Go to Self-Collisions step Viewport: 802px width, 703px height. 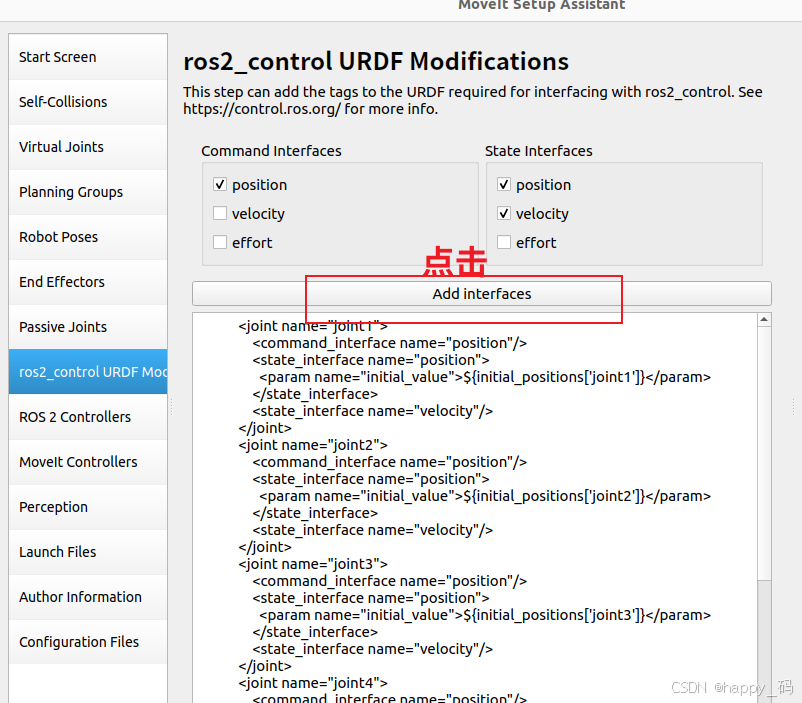click(x=88, y=102)
